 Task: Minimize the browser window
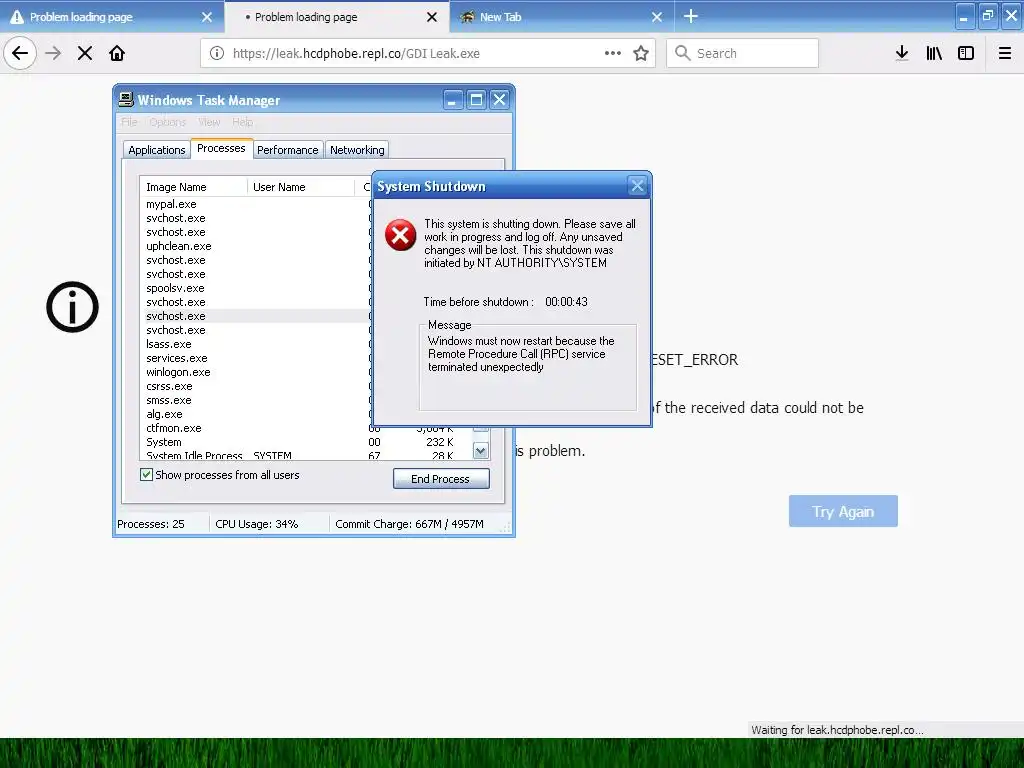965,16
